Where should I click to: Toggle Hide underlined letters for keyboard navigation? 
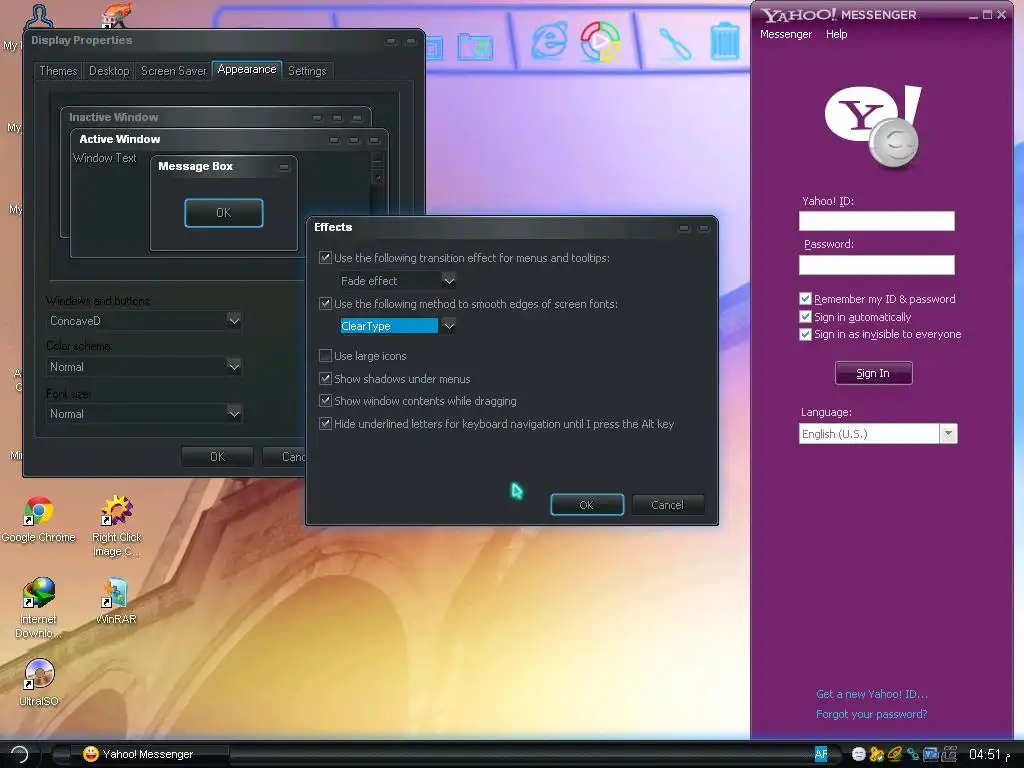(325, 423)
